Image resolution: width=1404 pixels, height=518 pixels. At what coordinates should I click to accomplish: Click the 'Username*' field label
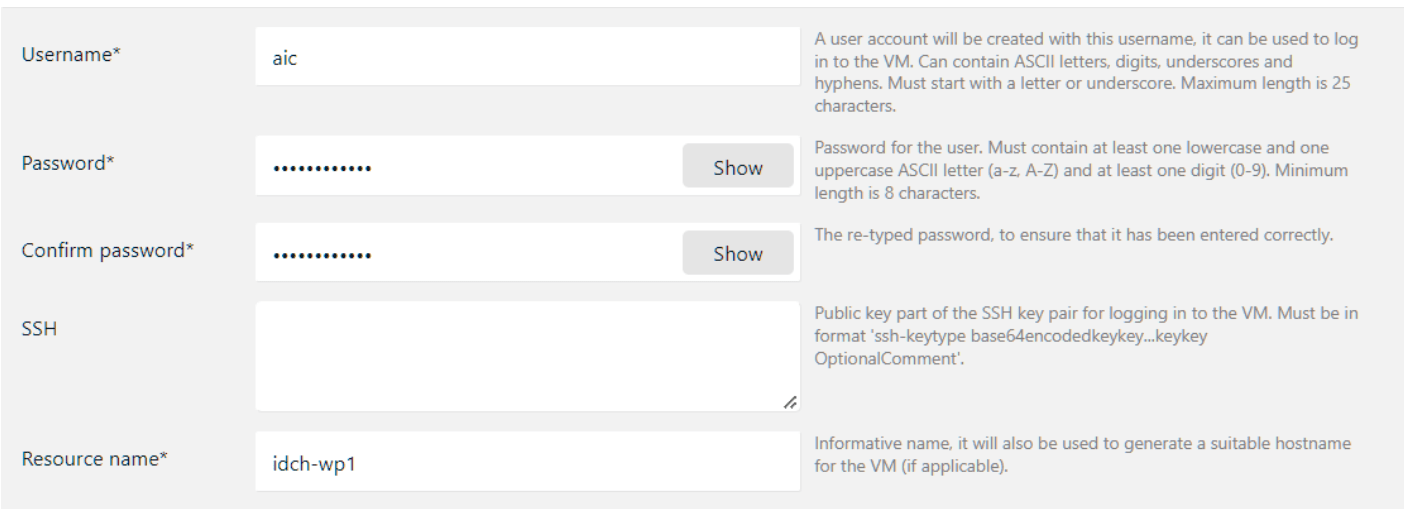pos(63,57)
